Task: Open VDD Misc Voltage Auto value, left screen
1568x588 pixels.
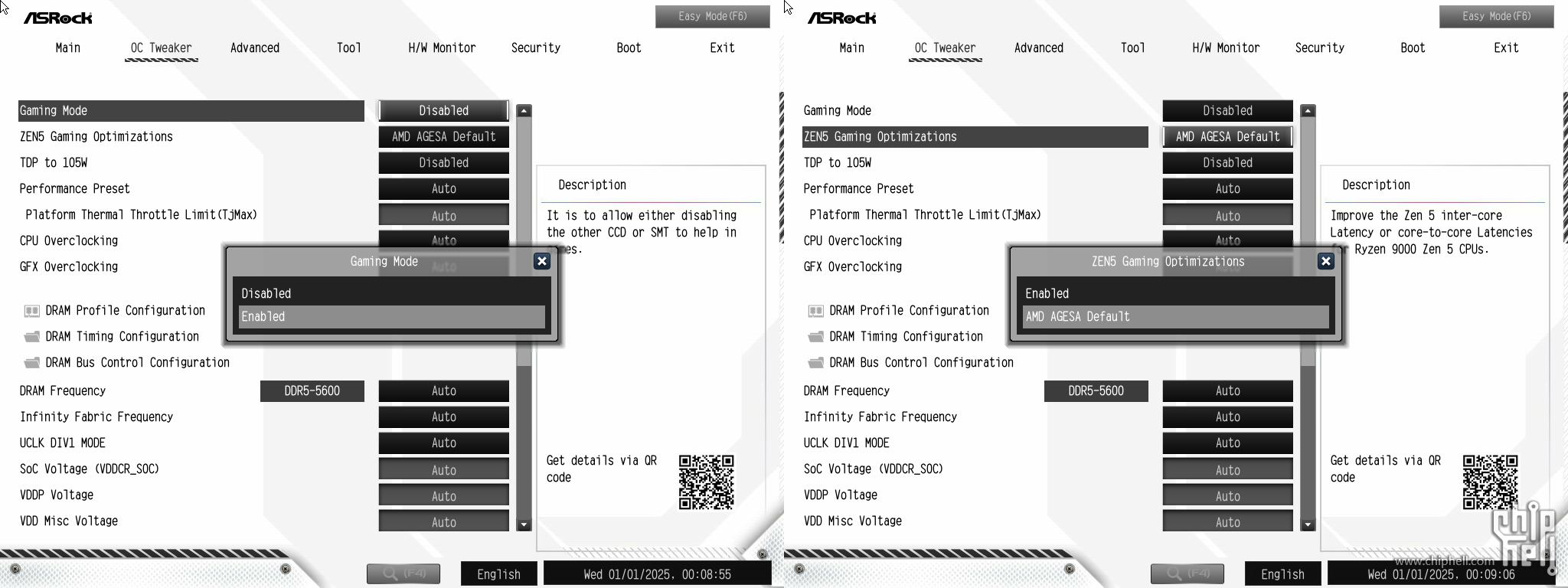Action: (444, 521)
